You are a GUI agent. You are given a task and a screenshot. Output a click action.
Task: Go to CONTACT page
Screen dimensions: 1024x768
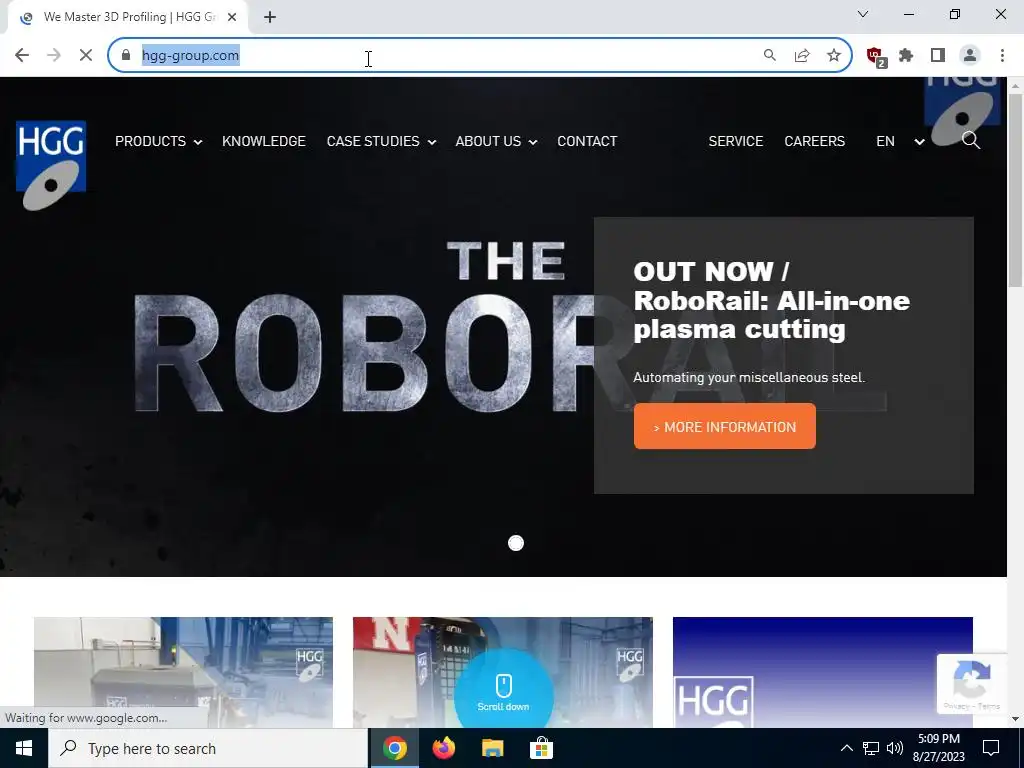click(x=587, y=141)
